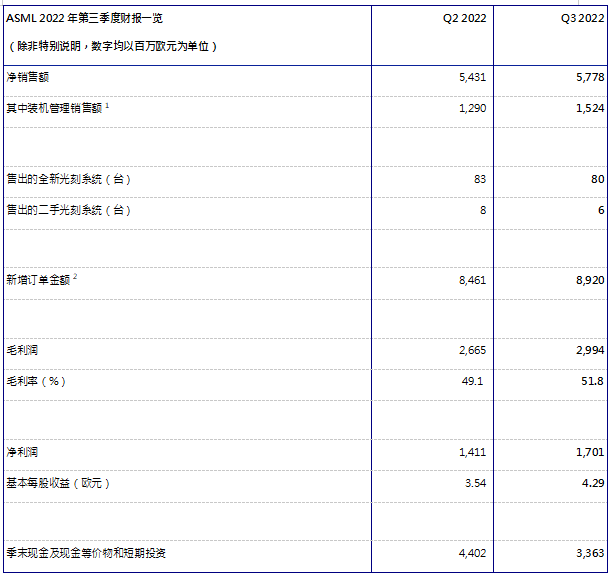Select Q3 net bookings value 8,920
Screen dimensions: 614x574
coord(588,281)
